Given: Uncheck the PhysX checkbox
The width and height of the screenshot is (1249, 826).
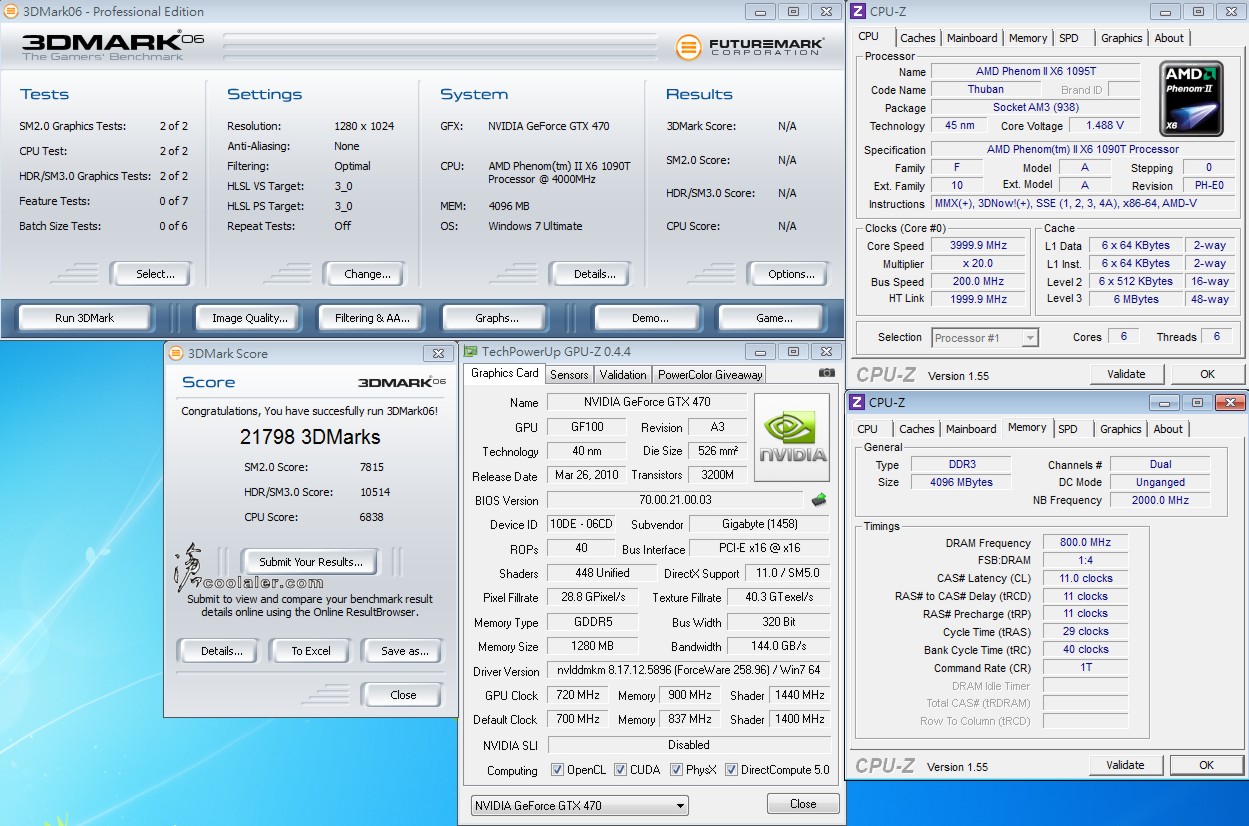Looking at the screenshot, I should click(x=678, y=770).
